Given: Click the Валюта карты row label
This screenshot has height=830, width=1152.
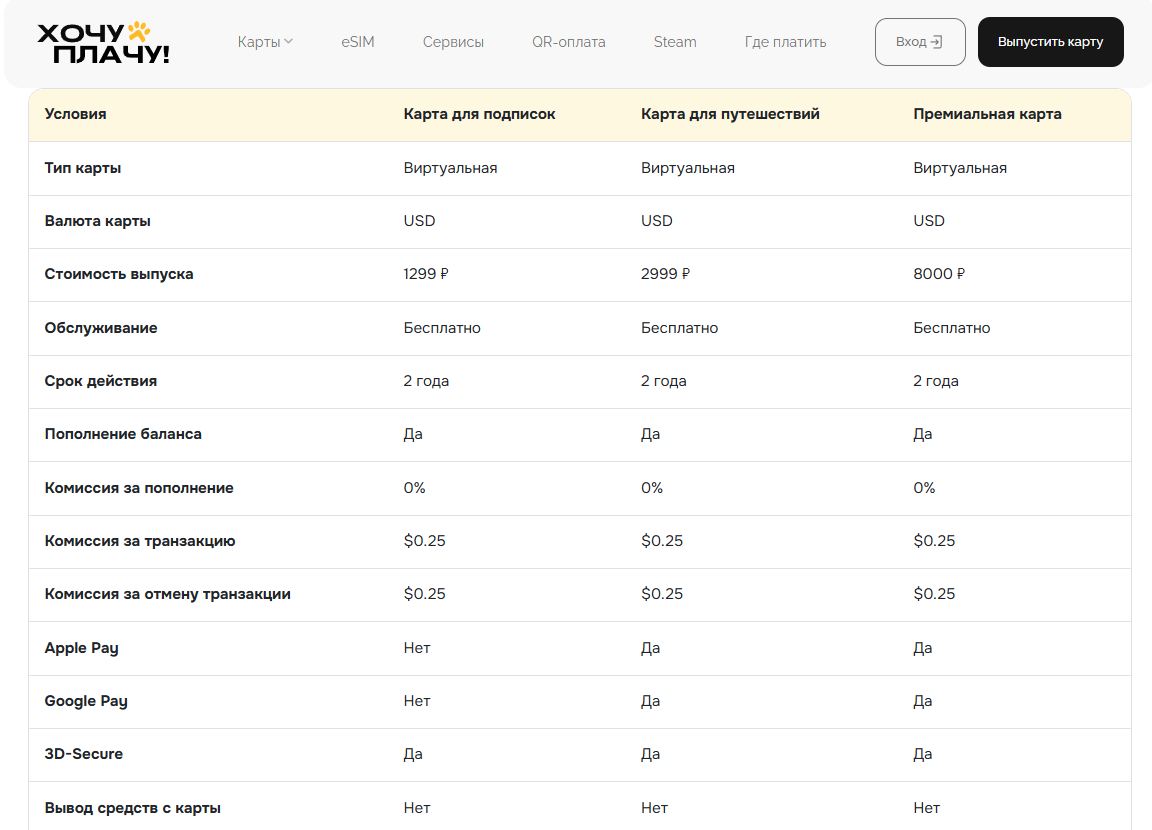Looking at the screenshot, I should [98, 221].
